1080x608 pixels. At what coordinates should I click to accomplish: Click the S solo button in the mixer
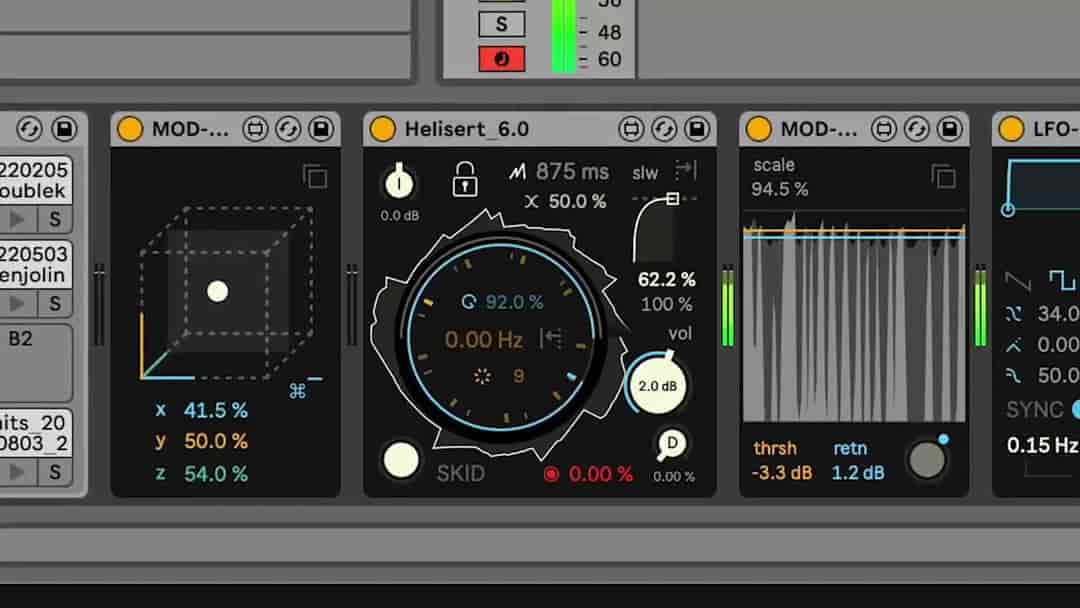point(502,22)
